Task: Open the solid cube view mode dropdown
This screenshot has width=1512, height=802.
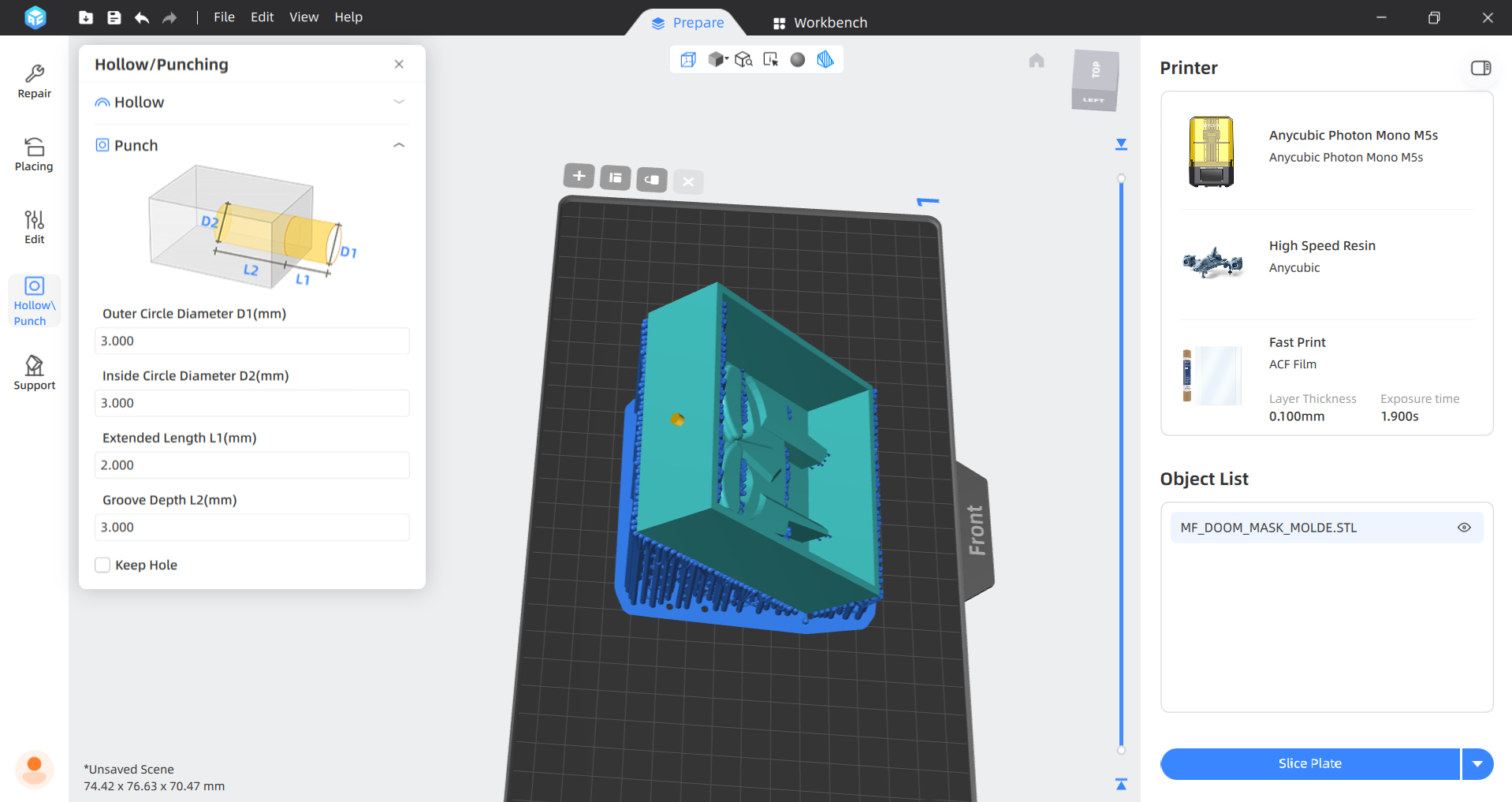Action: [x=717, y=59]
